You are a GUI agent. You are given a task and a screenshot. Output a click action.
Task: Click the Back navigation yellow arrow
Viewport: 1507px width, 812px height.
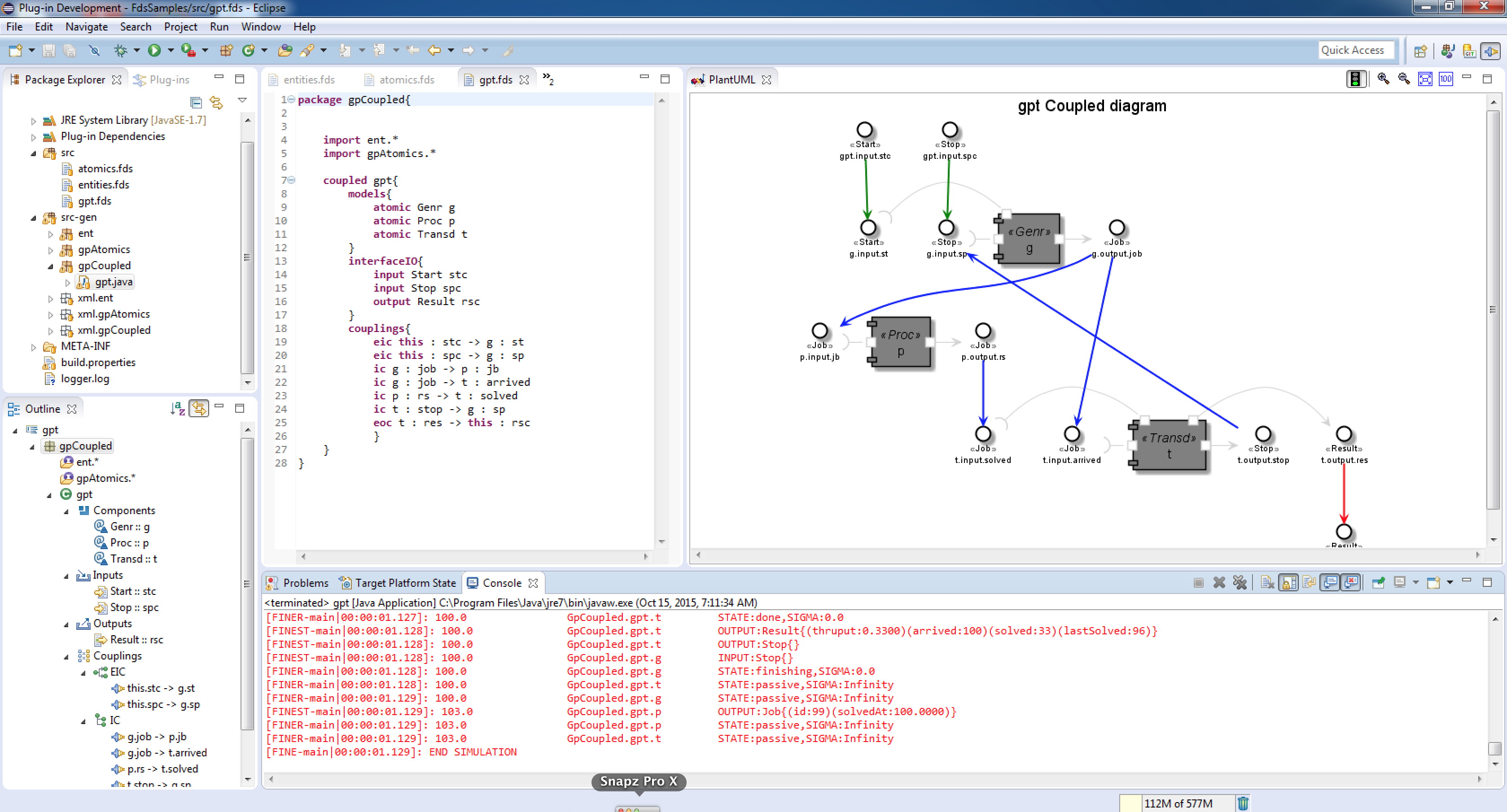pyautogui.click(x=434, y=51)
